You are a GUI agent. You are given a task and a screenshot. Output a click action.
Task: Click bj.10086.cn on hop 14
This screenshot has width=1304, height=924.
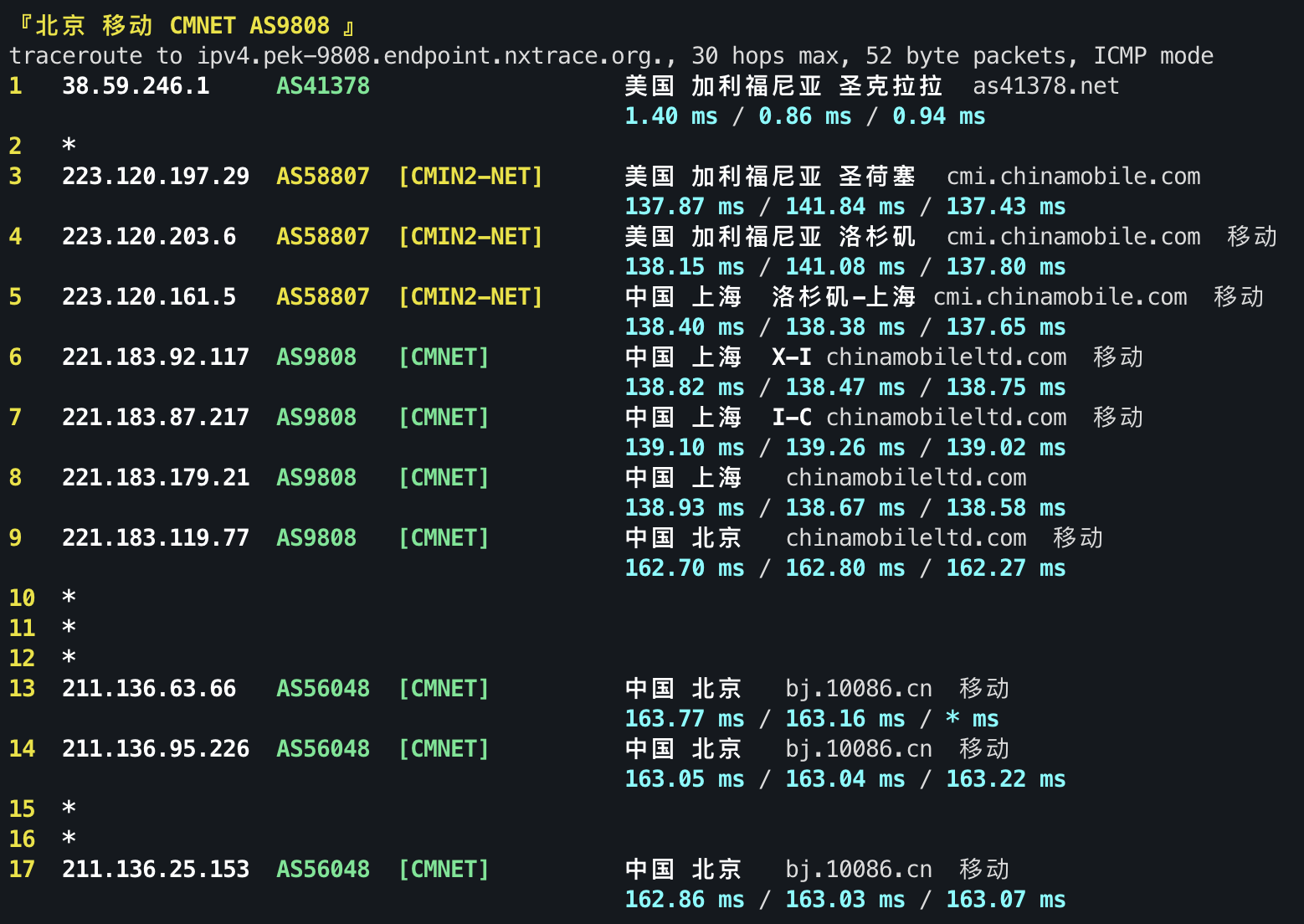(859, 749)
